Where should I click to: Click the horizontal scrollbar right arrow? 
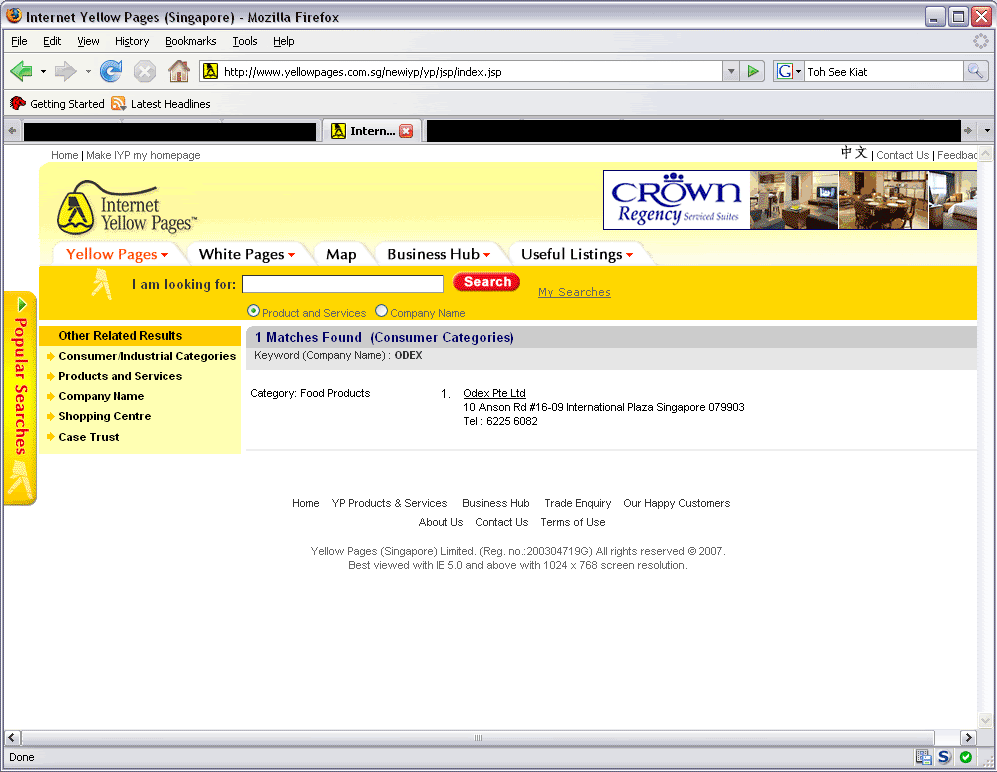[968, 738]
